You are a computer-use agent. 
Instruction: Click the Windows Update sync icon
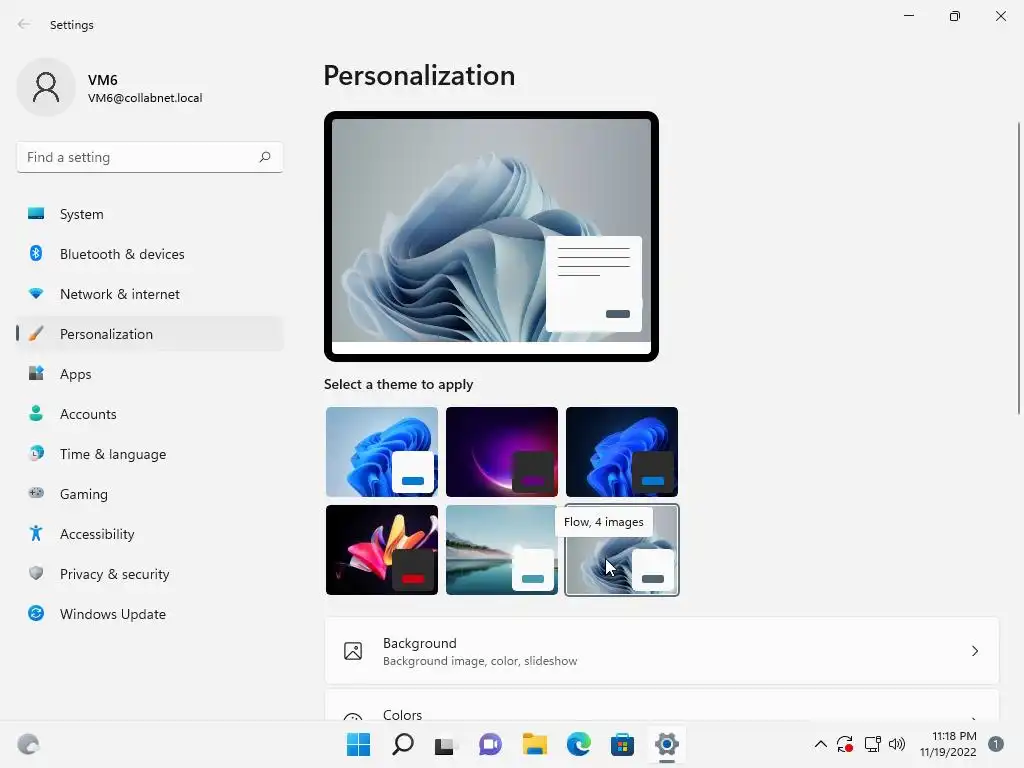pyautogui.click(x=36, y=613)
